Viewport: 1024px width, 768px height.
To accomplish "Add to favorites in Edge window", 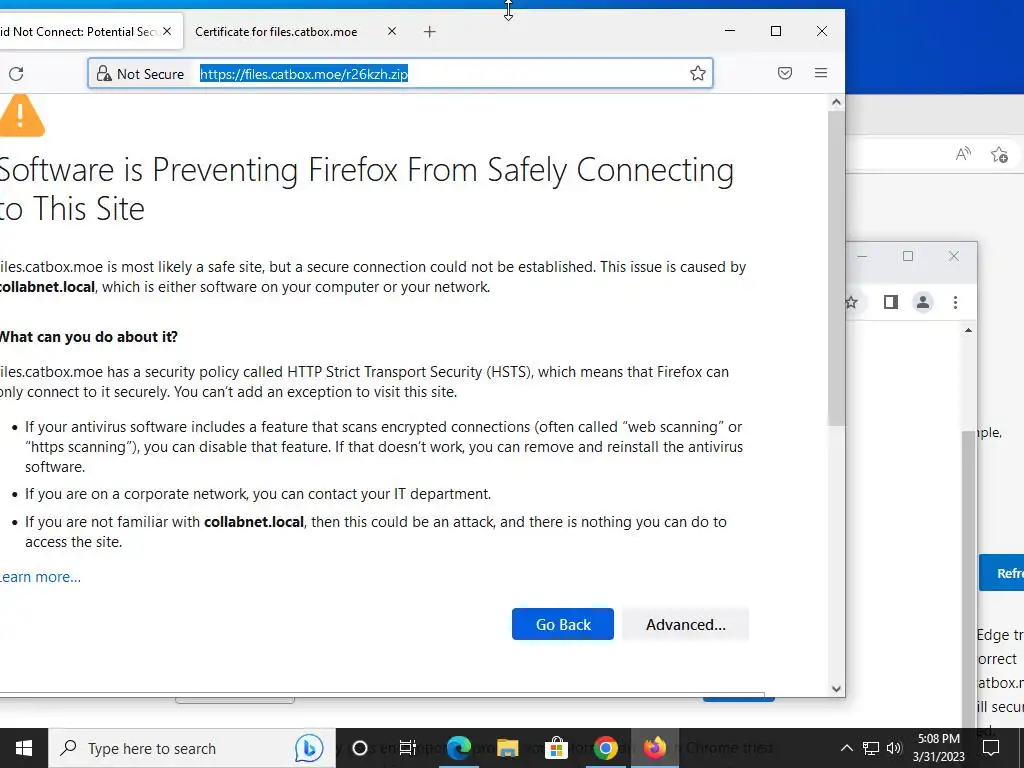I will coord(999,155).
